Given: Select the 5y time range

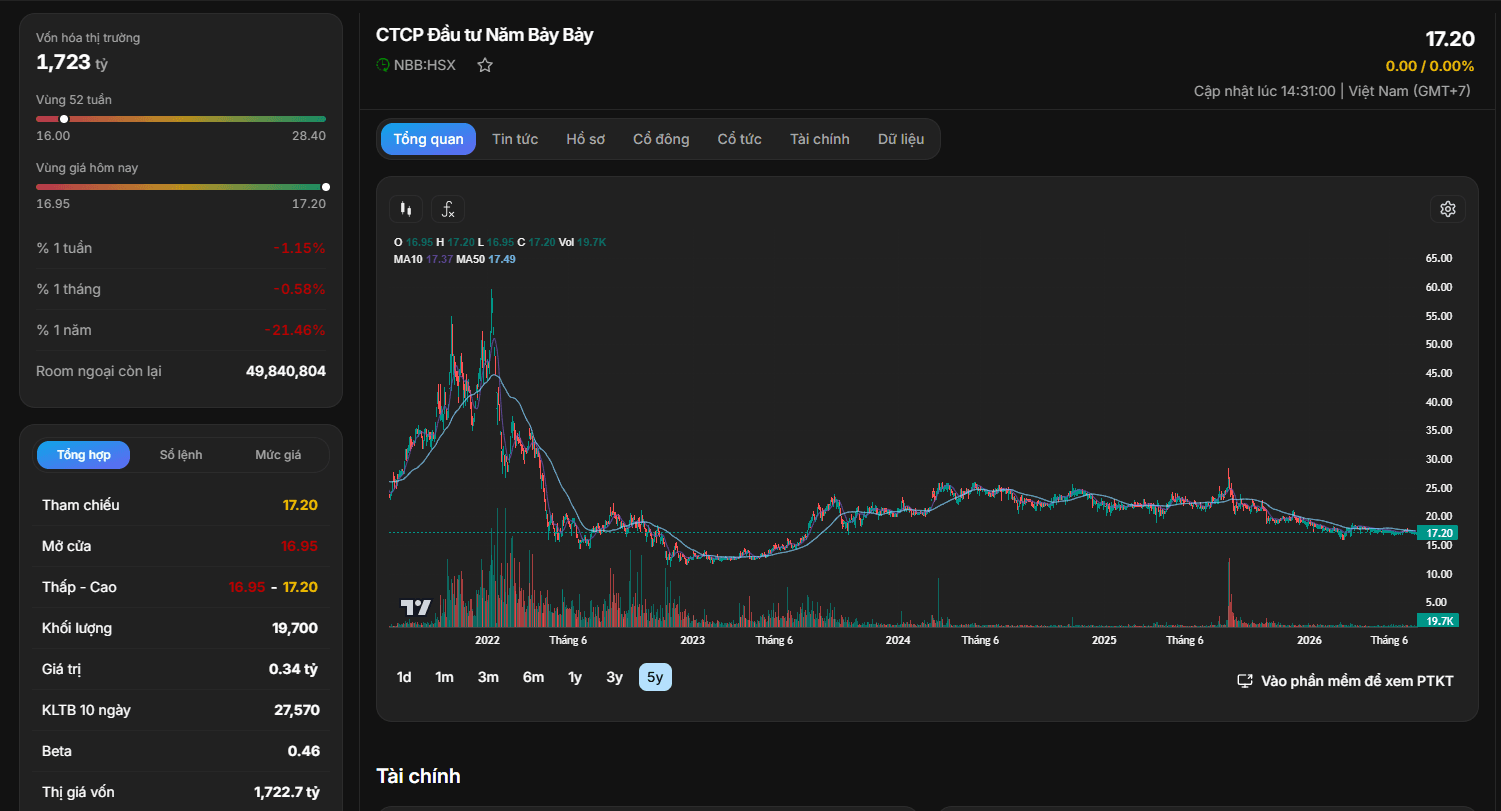Looking at the screenshot, I should [655, 677].
